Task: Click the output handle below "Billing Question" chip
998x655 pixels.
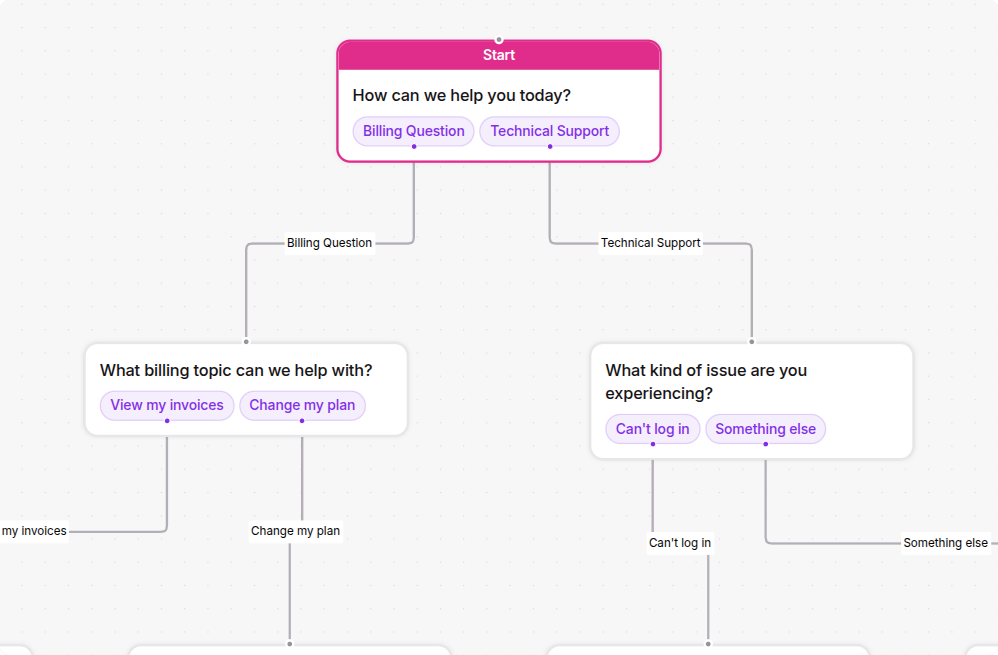Action: tap(413, 145)
